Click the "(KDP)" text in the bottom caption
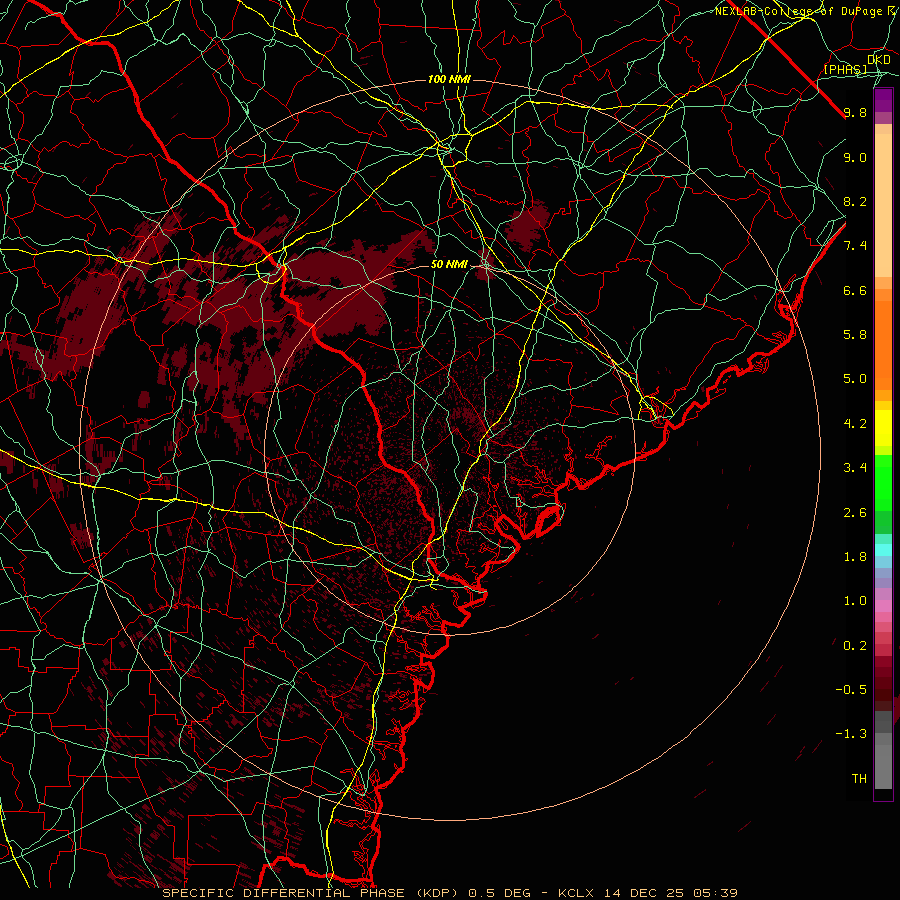The image size is (900, 900). coord(437,893)
